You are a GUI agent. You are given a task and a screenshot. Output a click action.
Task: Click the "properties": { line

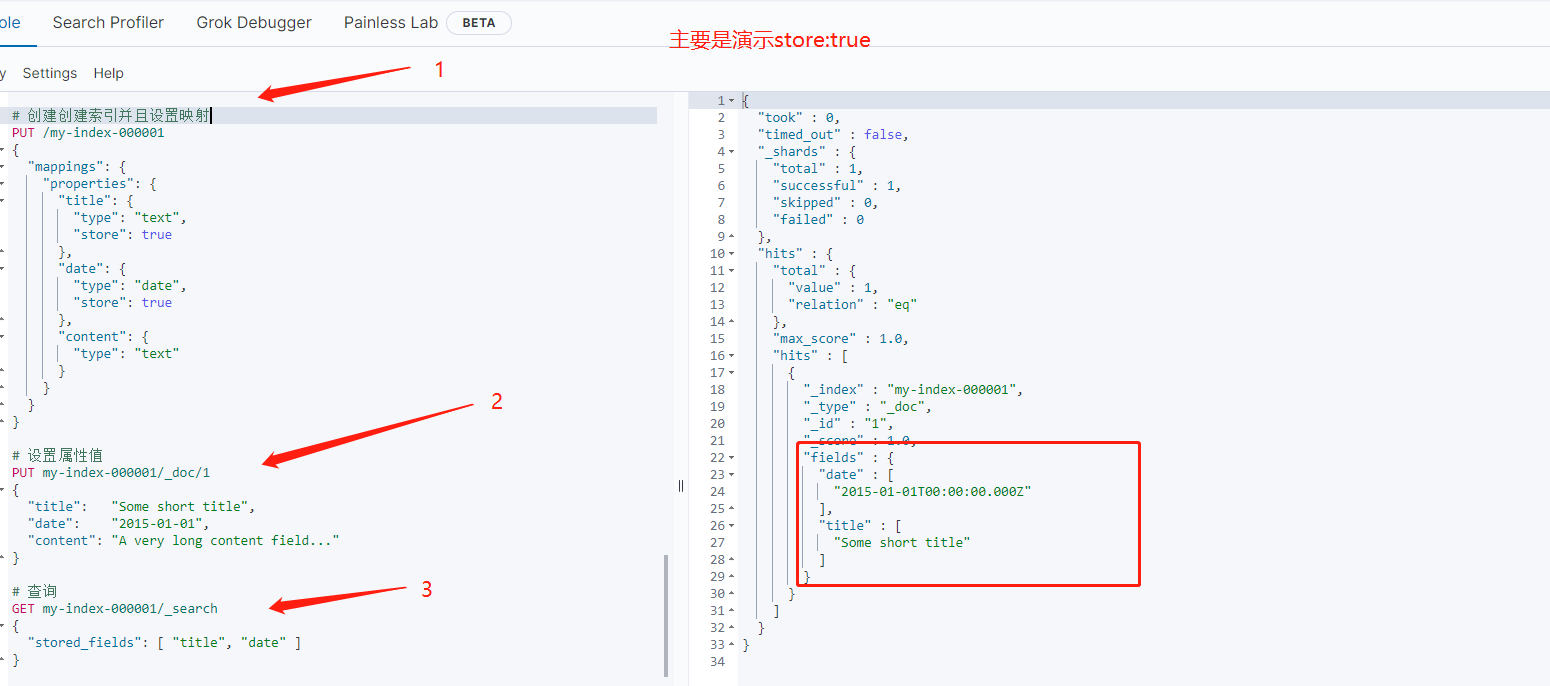[x=99, y=184]
